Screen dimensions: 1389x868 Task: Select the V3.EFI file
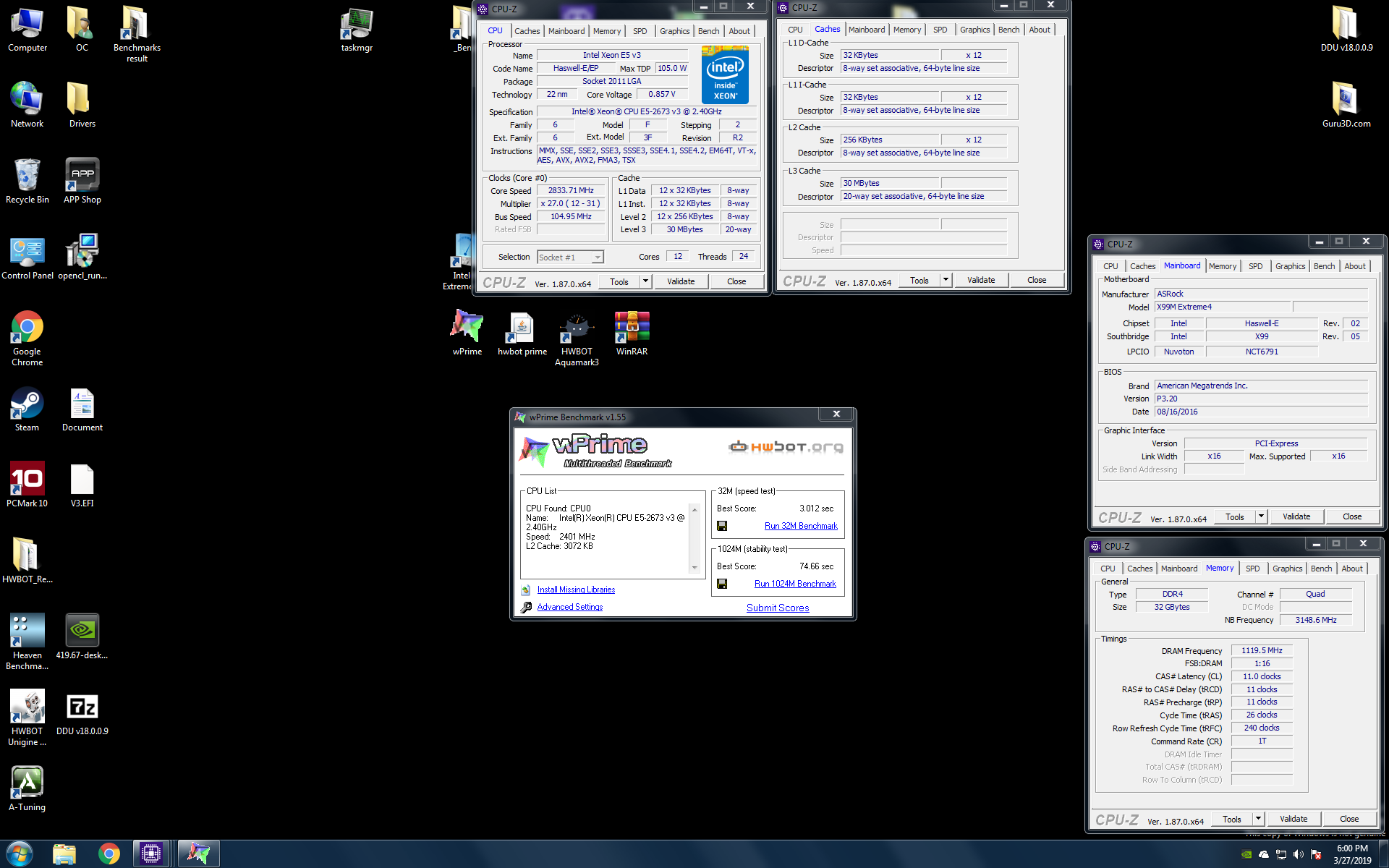82,485
